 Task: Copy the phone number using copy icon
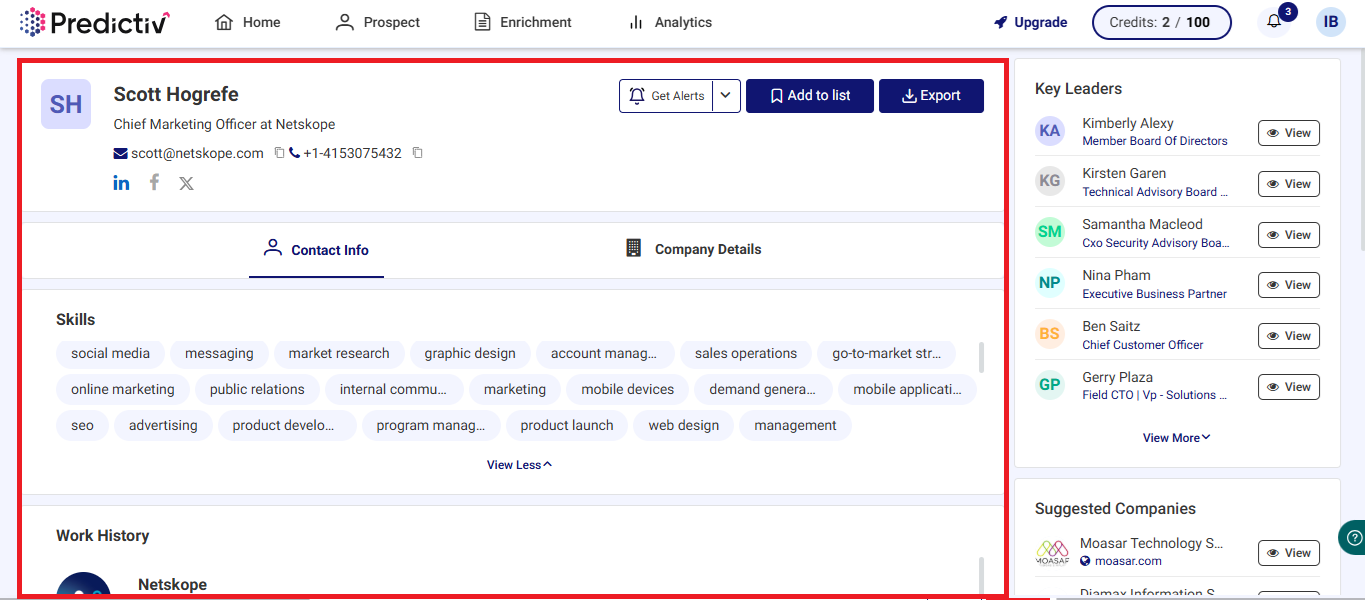coord(418,153)
